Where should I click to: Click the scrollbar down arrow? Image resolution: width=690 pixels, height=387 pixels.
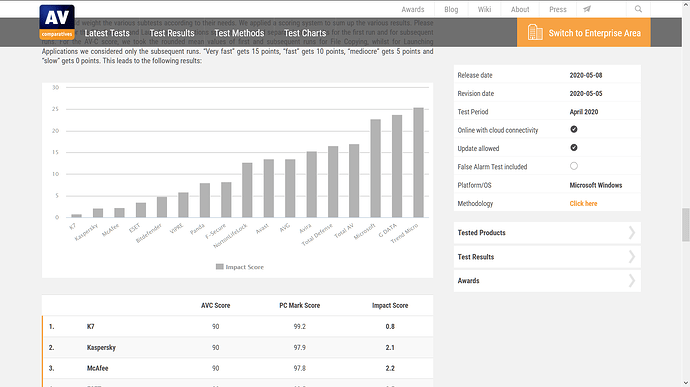pyautogui.click(x=686, y=383)
